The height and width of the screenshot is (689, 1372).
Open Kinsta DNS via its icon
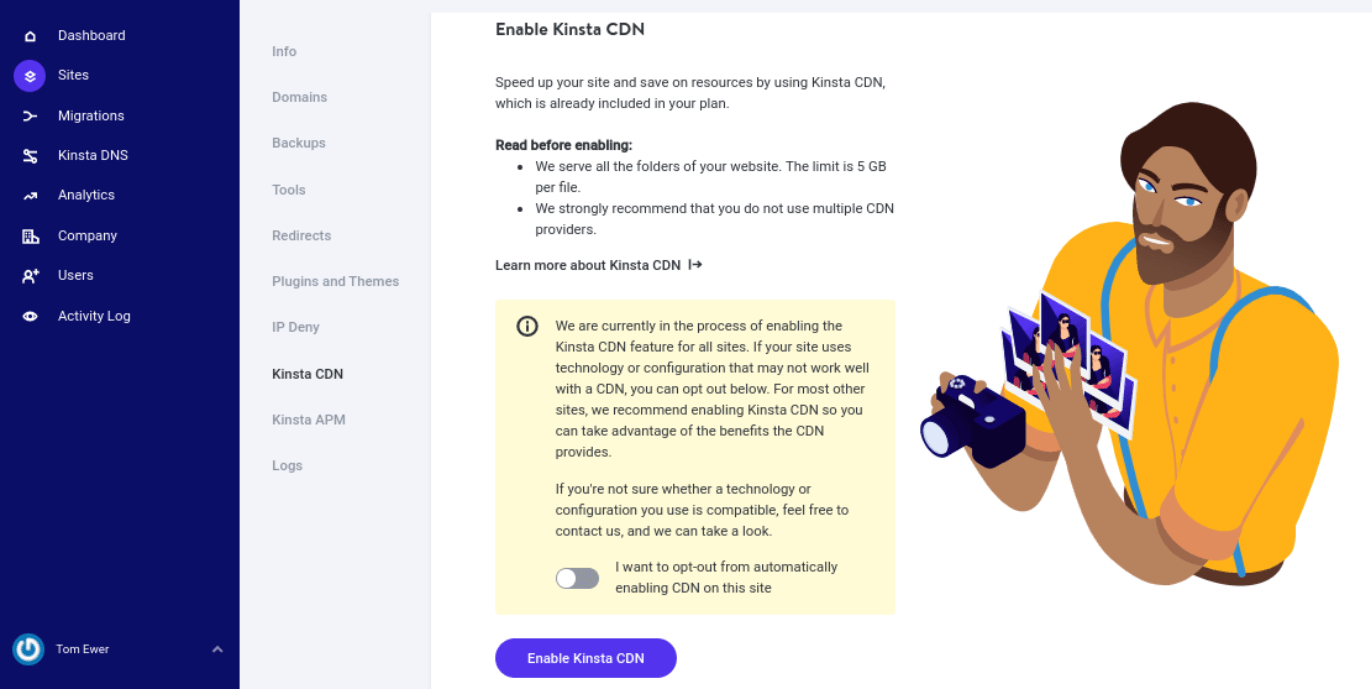point(28,155)
